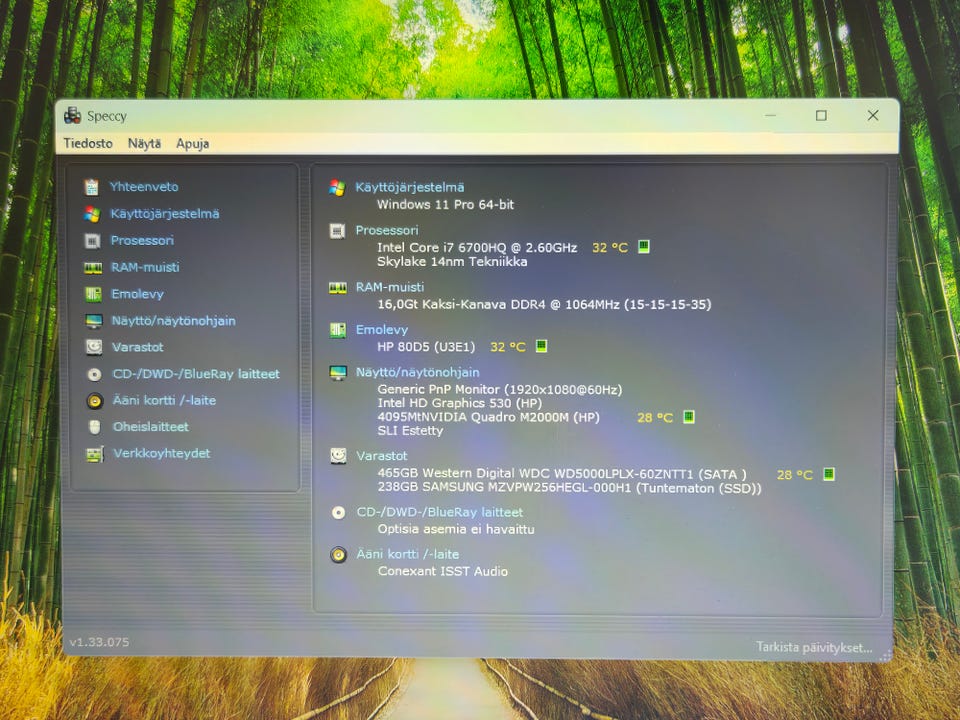Image resolution: width=960 pixels, height=720 pixels.
Task: Select Prosessori in the sidebar
Action: pos(142,241)
